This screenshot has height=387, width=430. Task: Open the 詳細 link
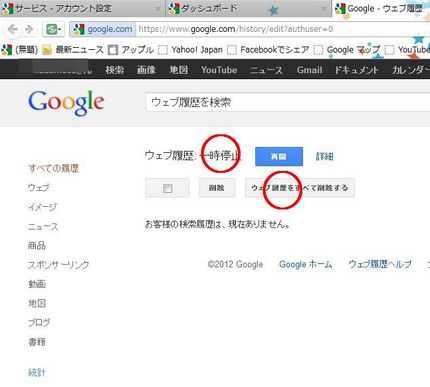point(325,156)
